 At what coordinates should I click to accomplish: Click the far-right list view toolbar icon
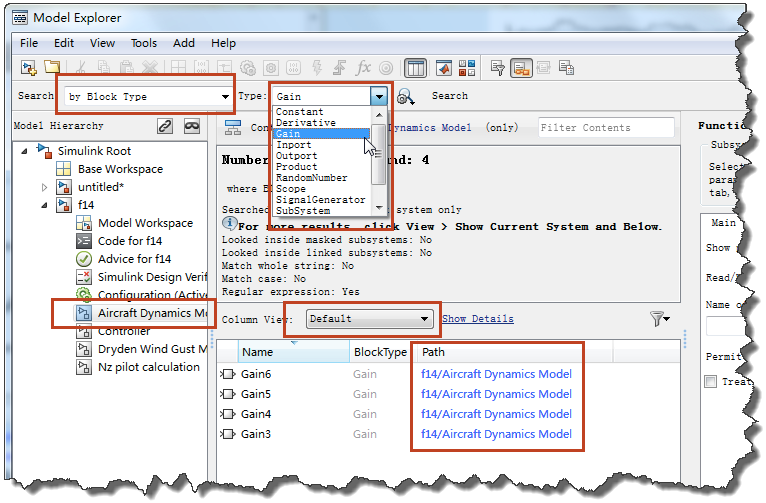[567, 68]
